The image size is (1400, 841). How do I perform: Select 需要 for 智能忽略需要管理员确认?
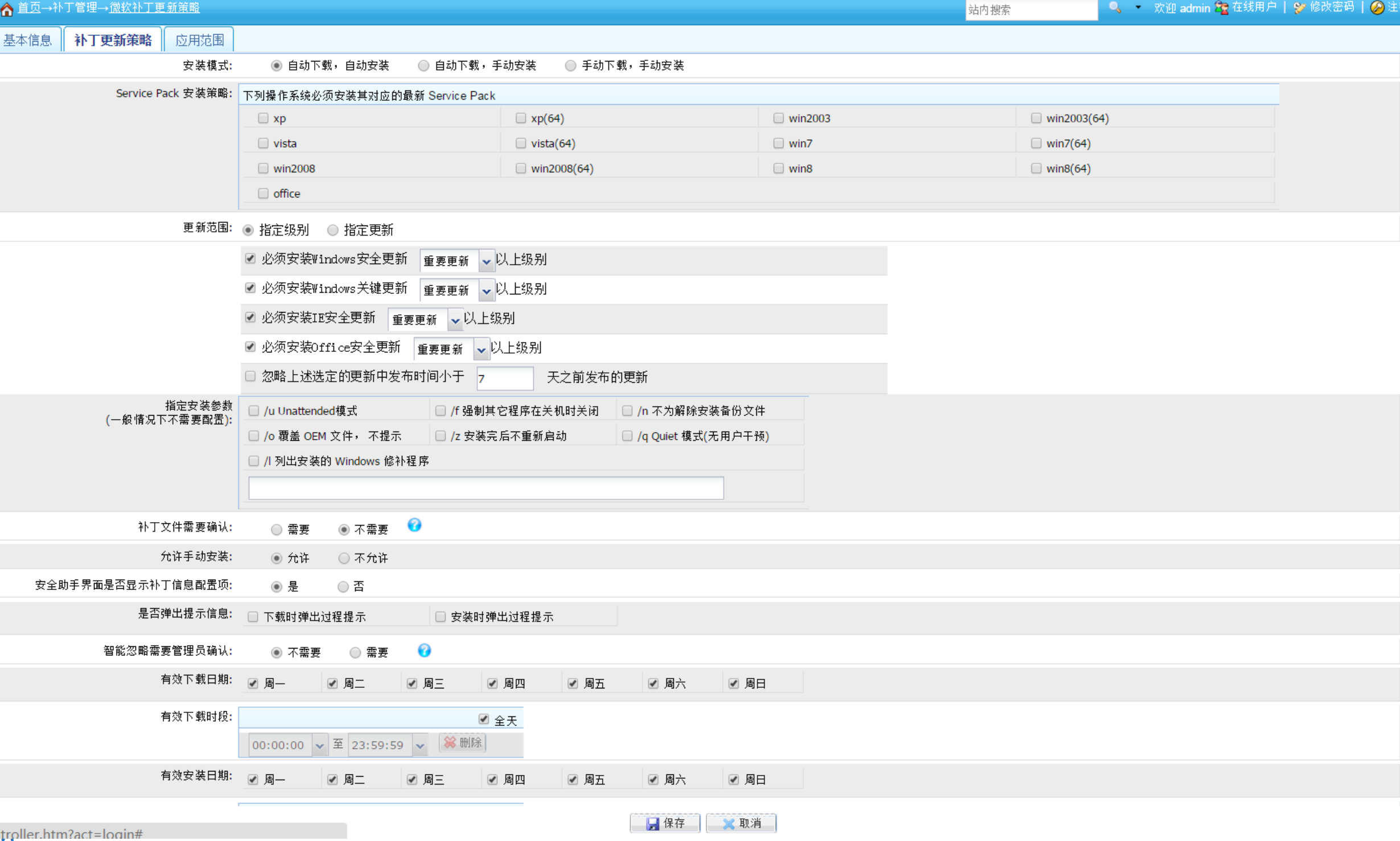click(355, 653)
